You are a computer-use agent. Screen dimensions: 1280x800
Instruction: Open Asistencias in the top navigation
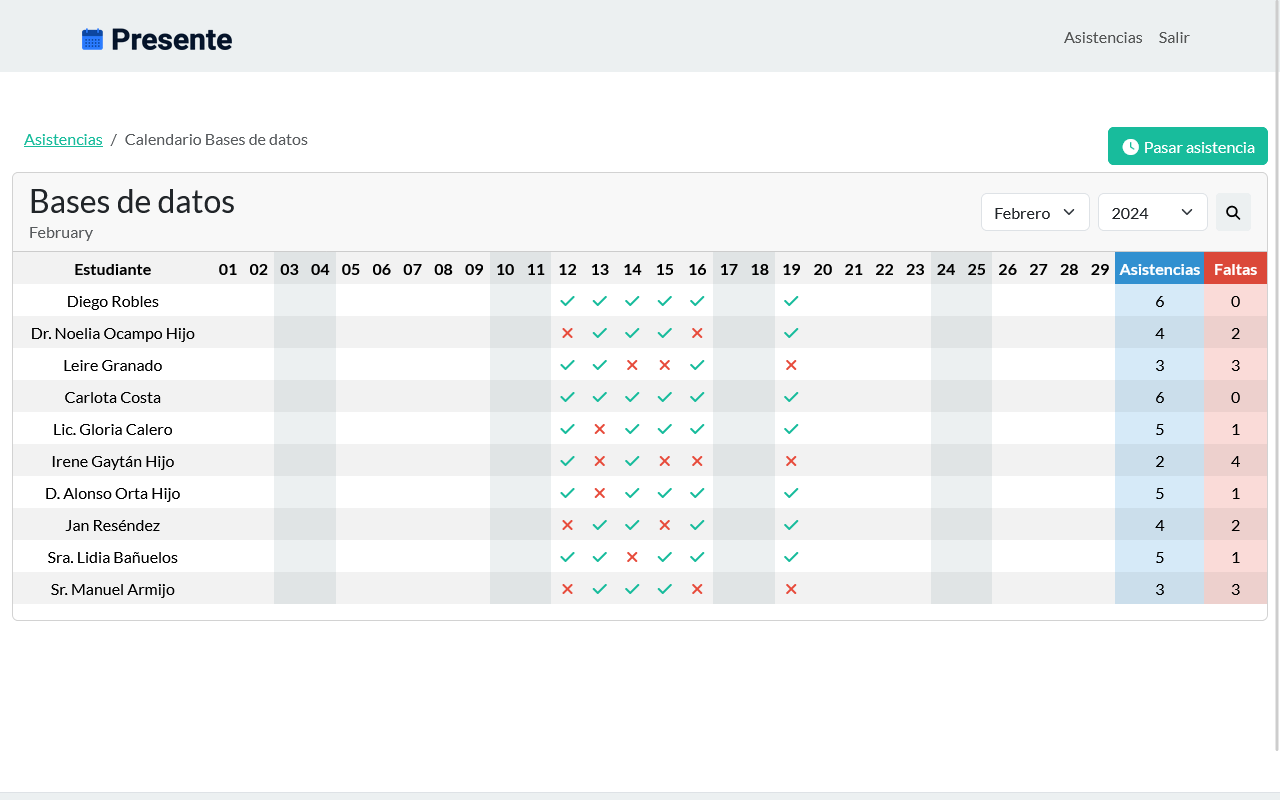tap(1103, 37)
